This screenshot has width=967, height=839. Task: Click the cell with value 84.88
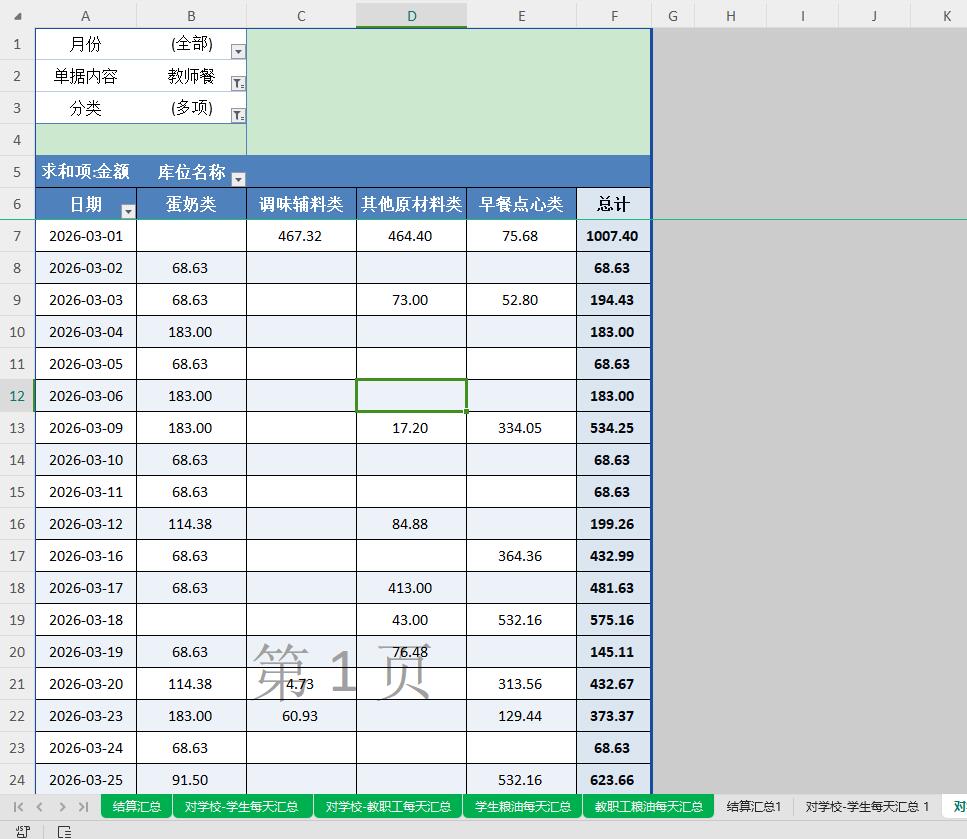[411, 524]
